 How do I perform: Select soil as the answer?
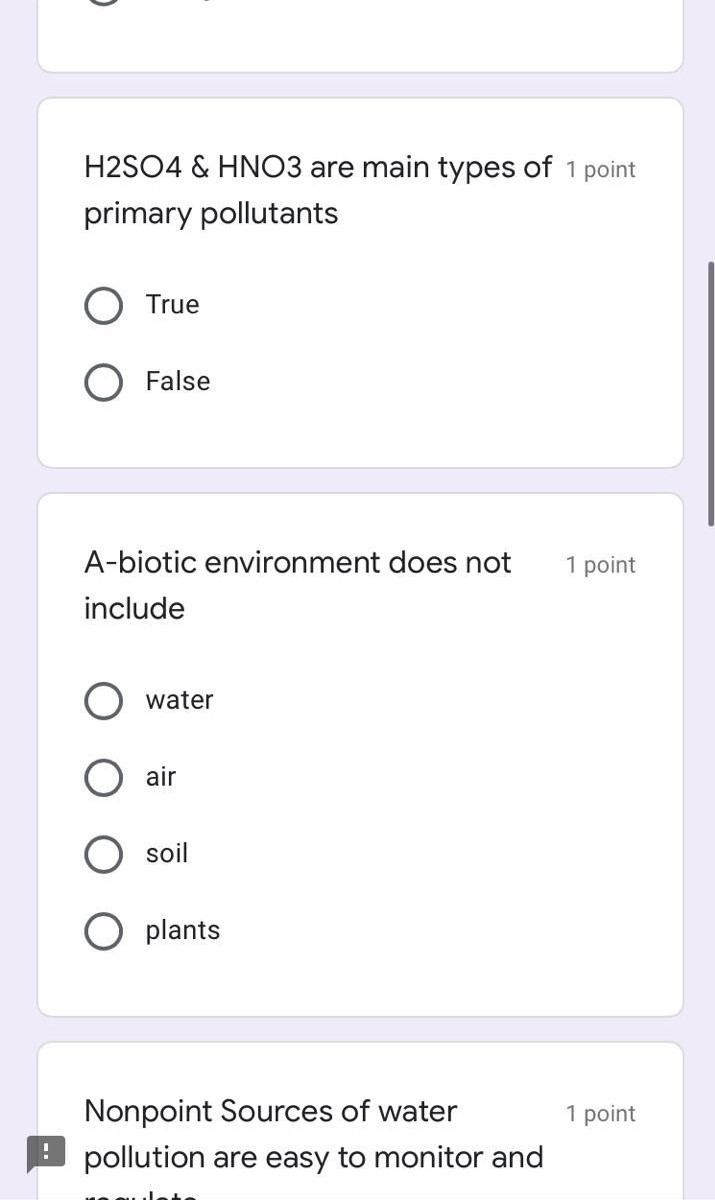pyautogui.click(x=103, y=854)
